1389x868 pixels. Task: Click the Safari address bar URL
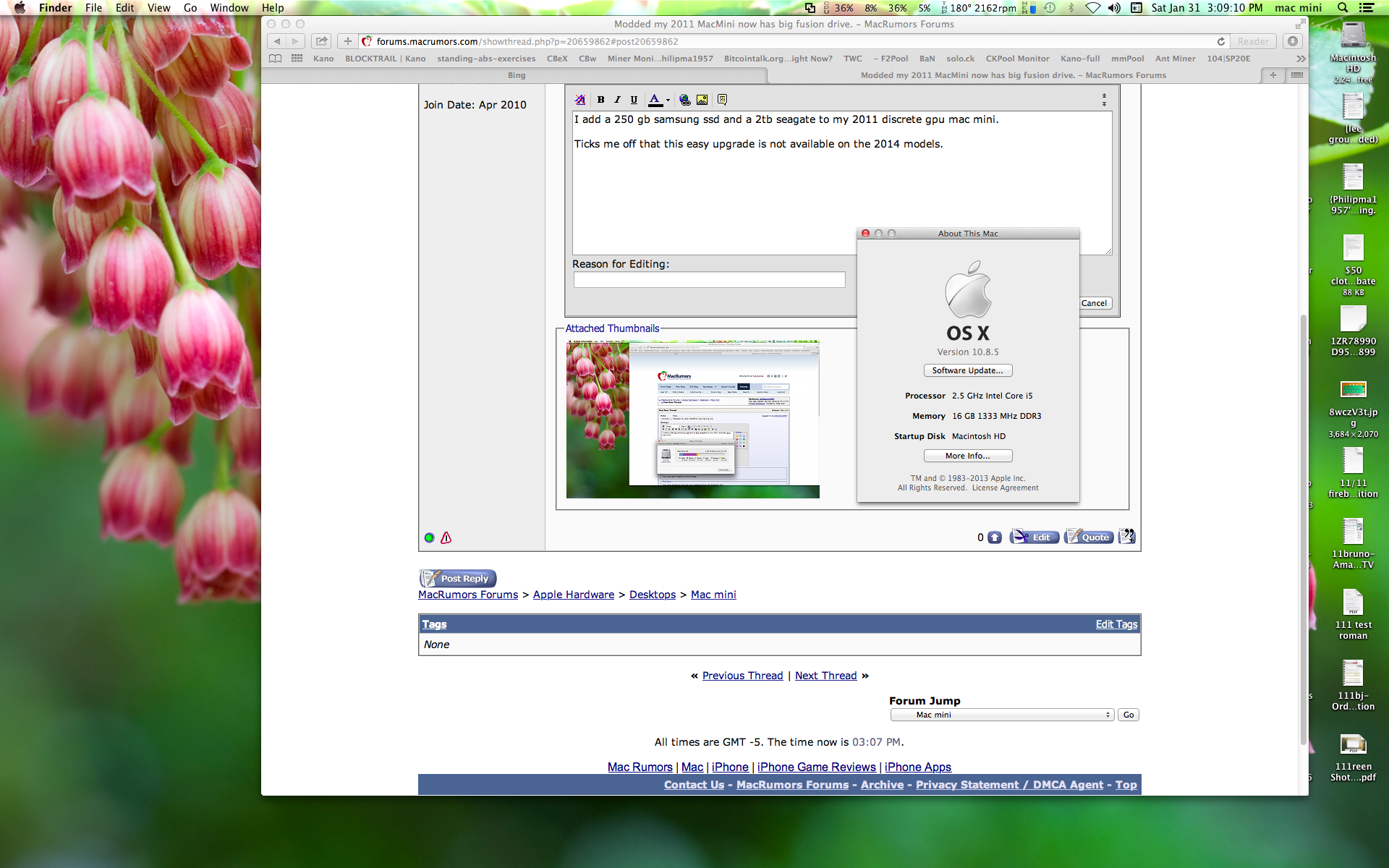pos(527,42)
